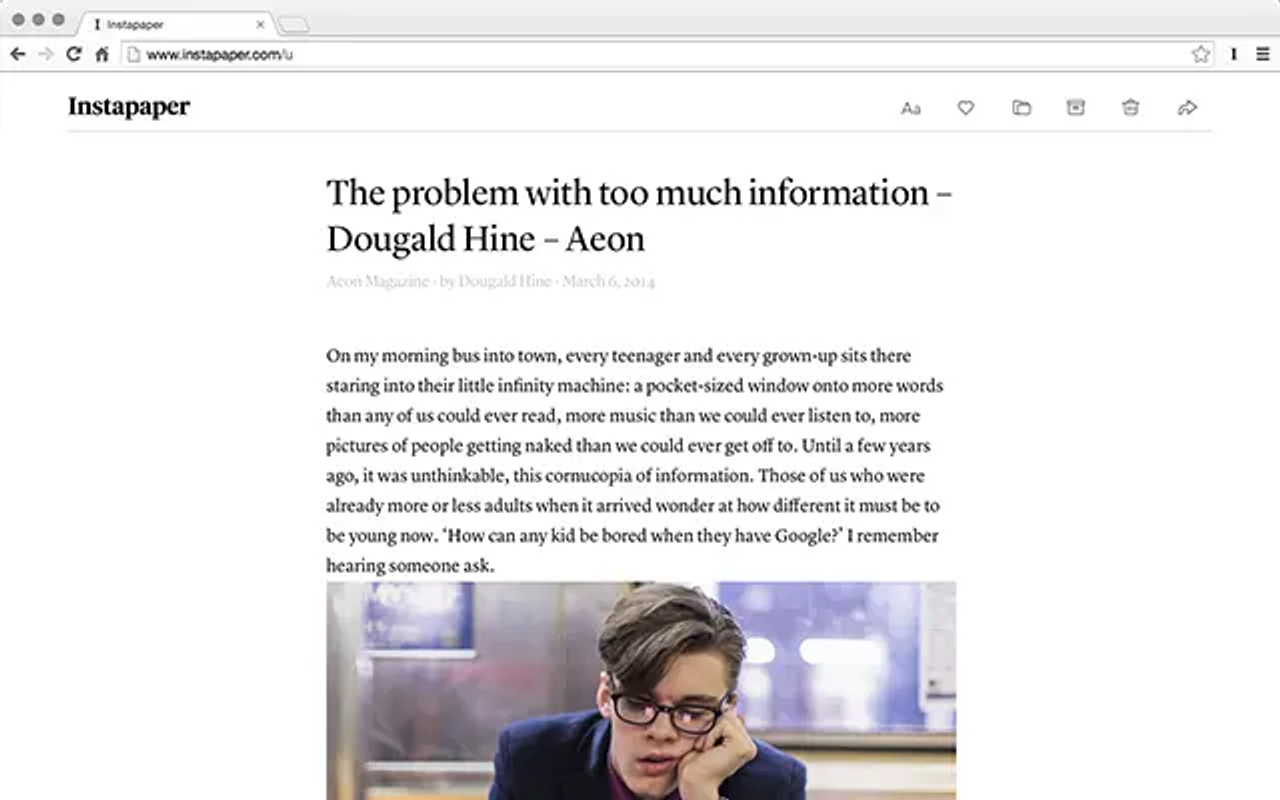Click the 'March 6, 2014' date text

608,281
